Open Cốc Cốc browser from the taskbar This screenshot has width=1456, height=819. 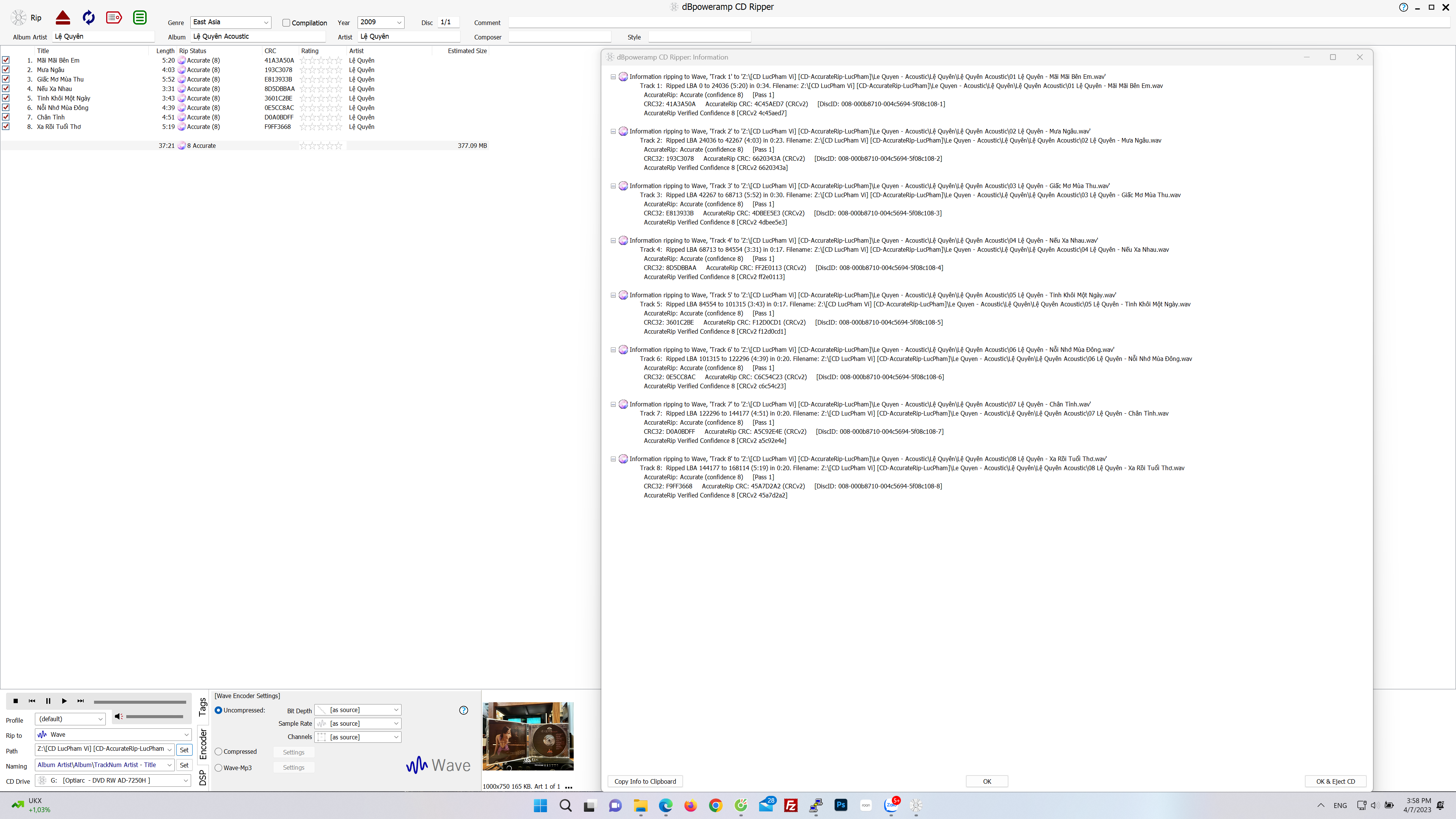point(741,805)
